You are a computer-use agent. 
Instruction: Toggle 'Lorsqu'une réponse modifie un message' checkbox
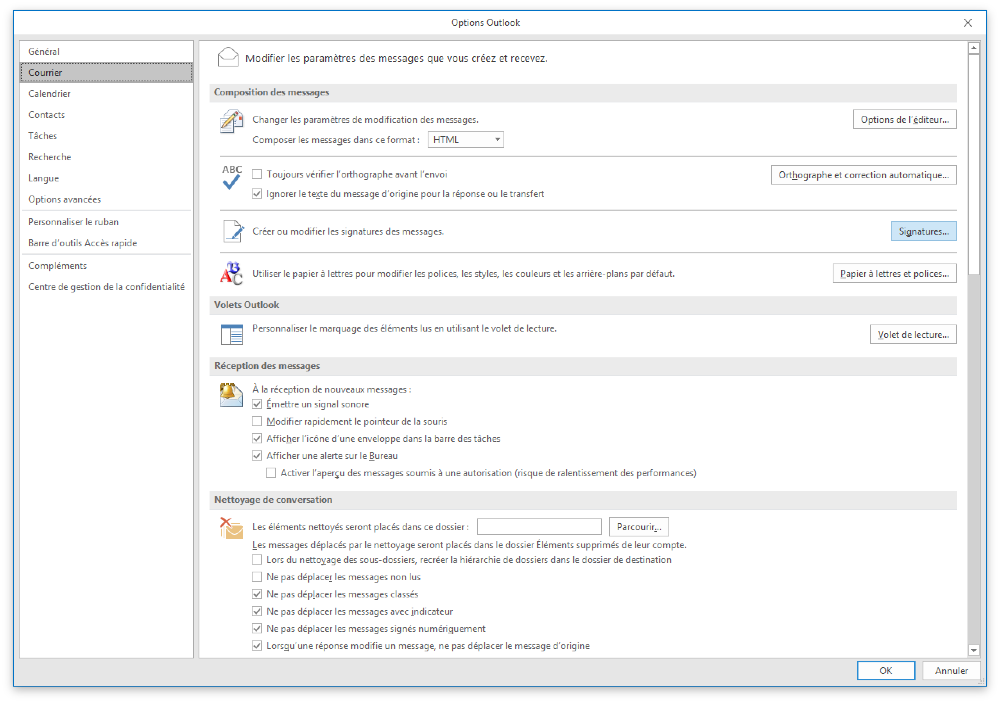[x=257, y=646]
